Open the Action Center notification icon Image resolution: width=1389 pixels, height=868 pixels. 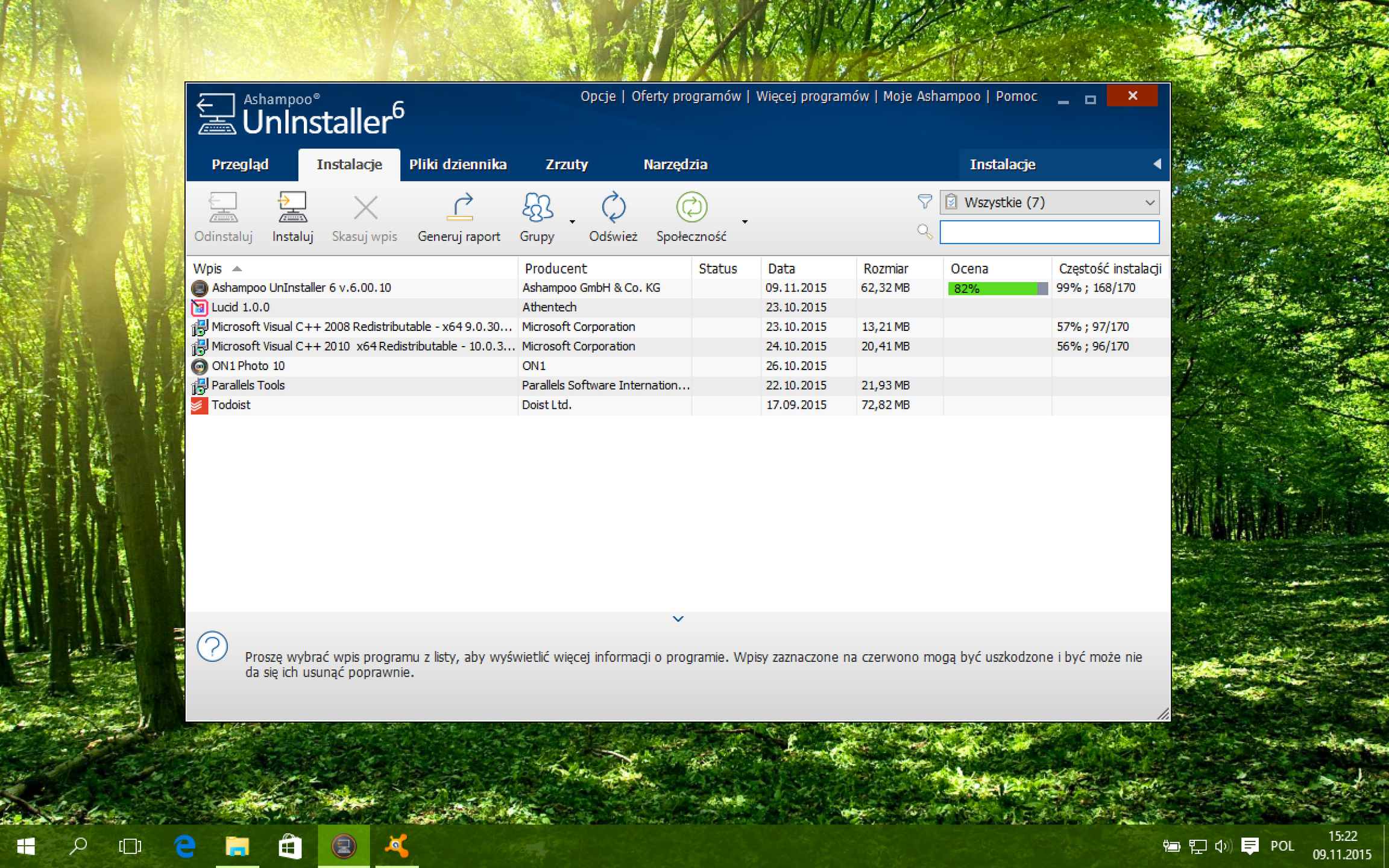(1250, 846)
